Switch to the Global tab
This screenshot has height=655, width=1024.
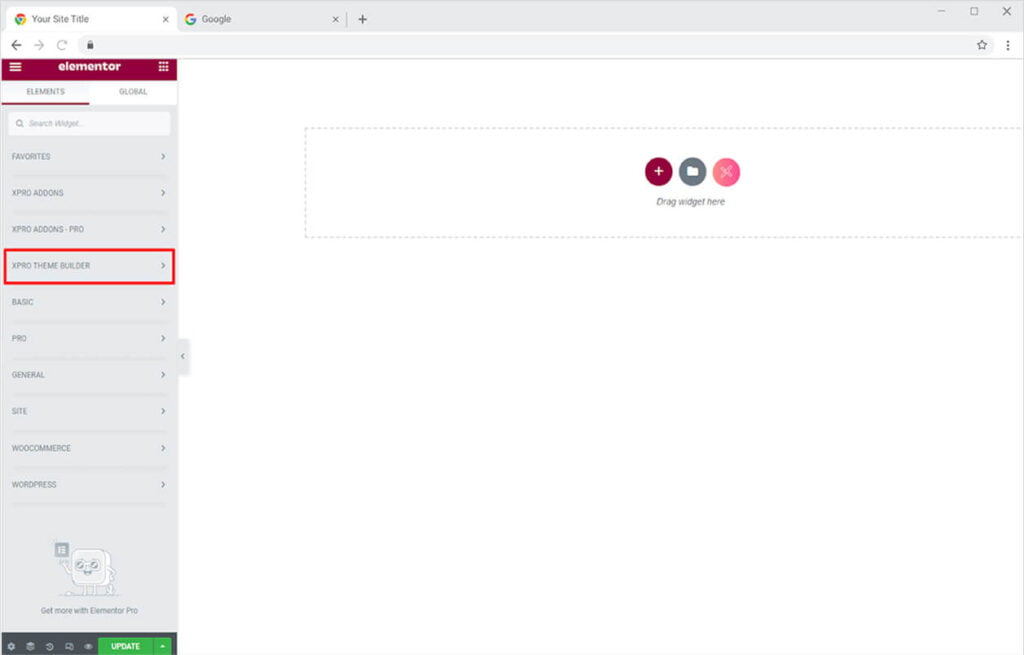(x=133, y=92)
